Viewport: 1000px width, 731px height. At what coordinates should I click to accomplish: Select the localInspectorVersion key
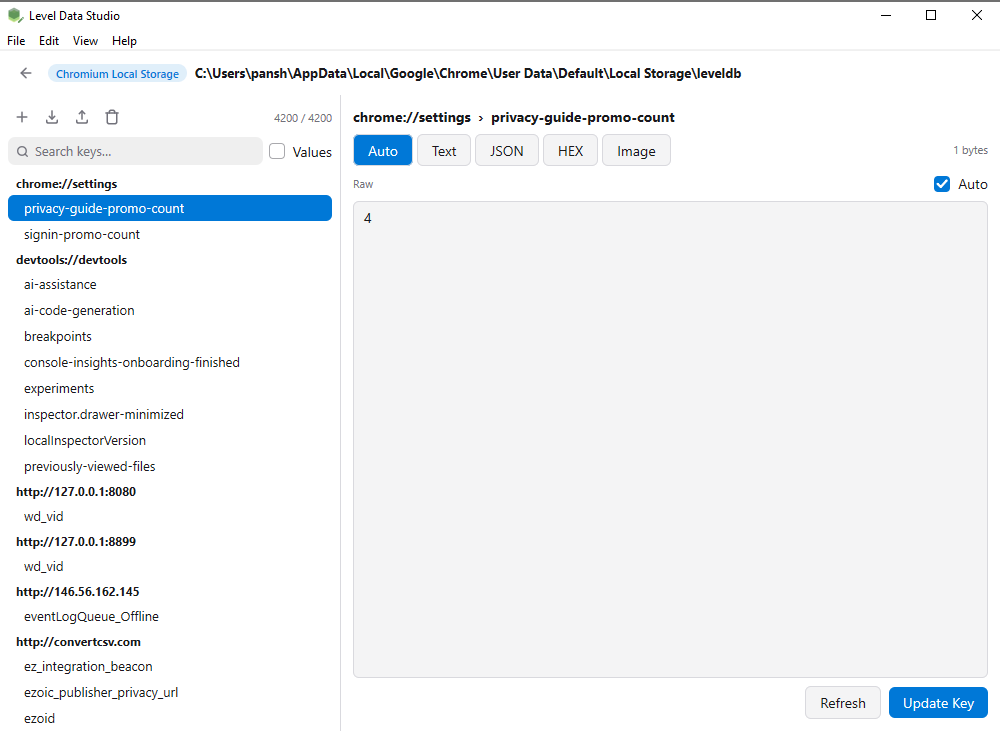click(x=170, y=441)
